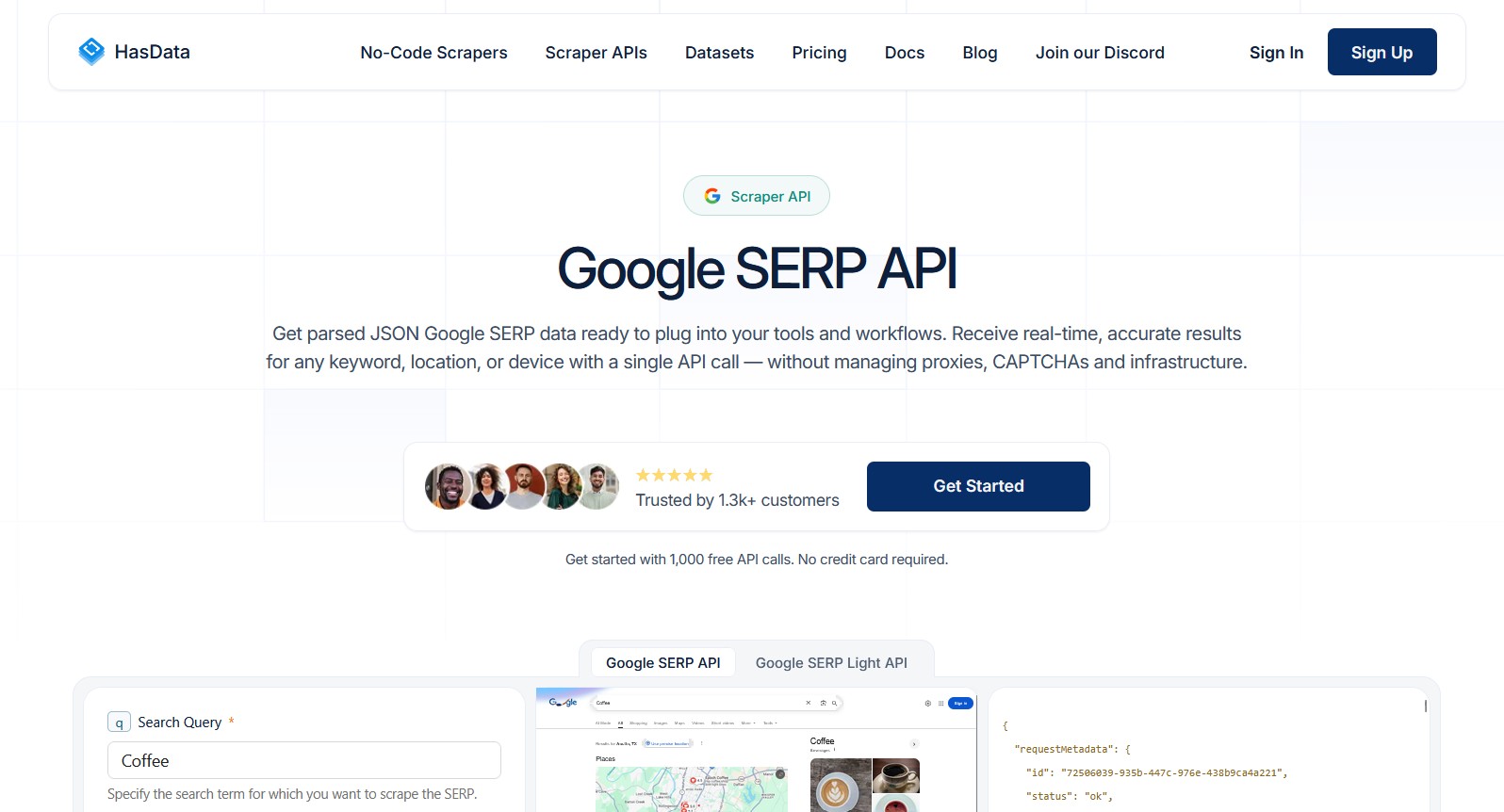Click the Places map in the SERP preview
The width and height of the screenshot is (1504, 812).
click(692, 788)
